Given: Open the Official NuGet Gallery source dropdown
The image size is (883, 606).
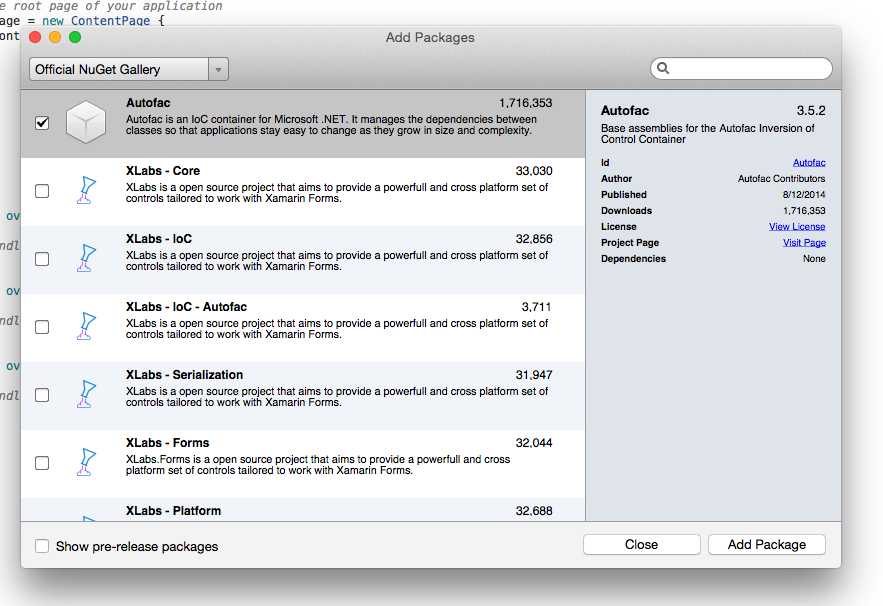Looking at the screenshot, I should click(x=129, y=69).
